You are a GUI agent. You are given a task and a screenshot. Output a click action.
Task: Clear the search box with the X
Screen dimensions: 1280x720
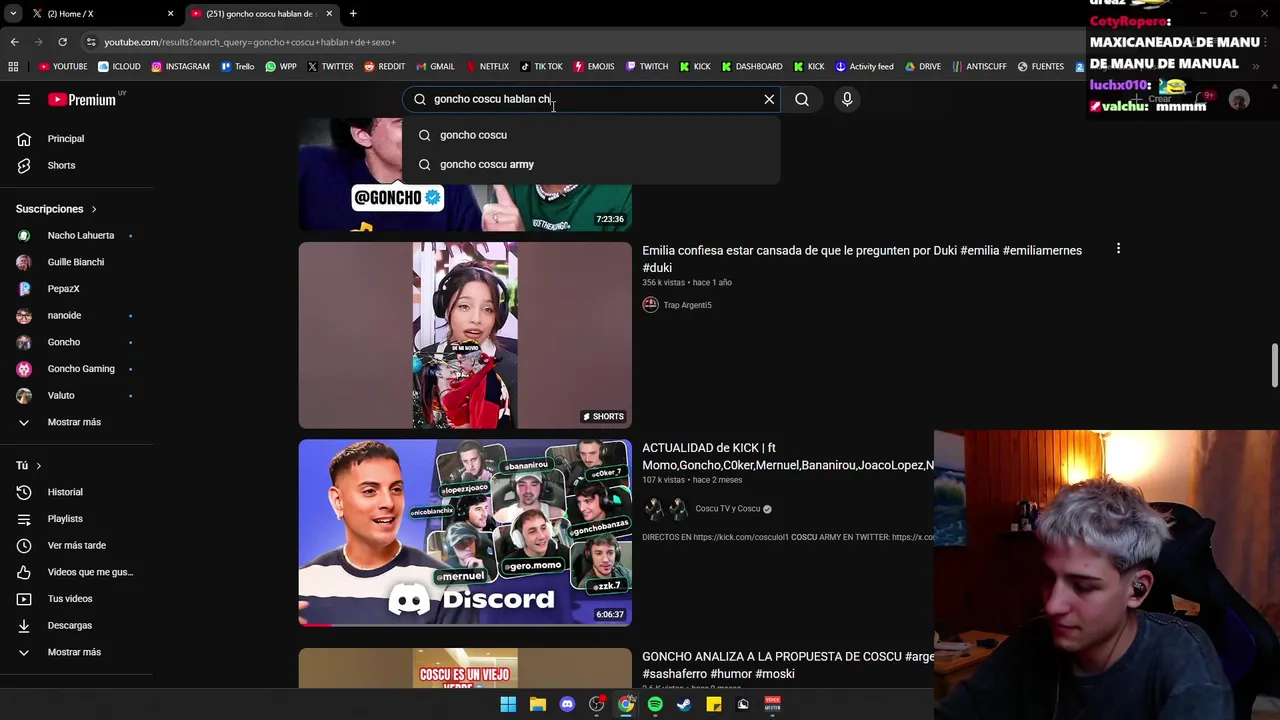click(769, 99)
